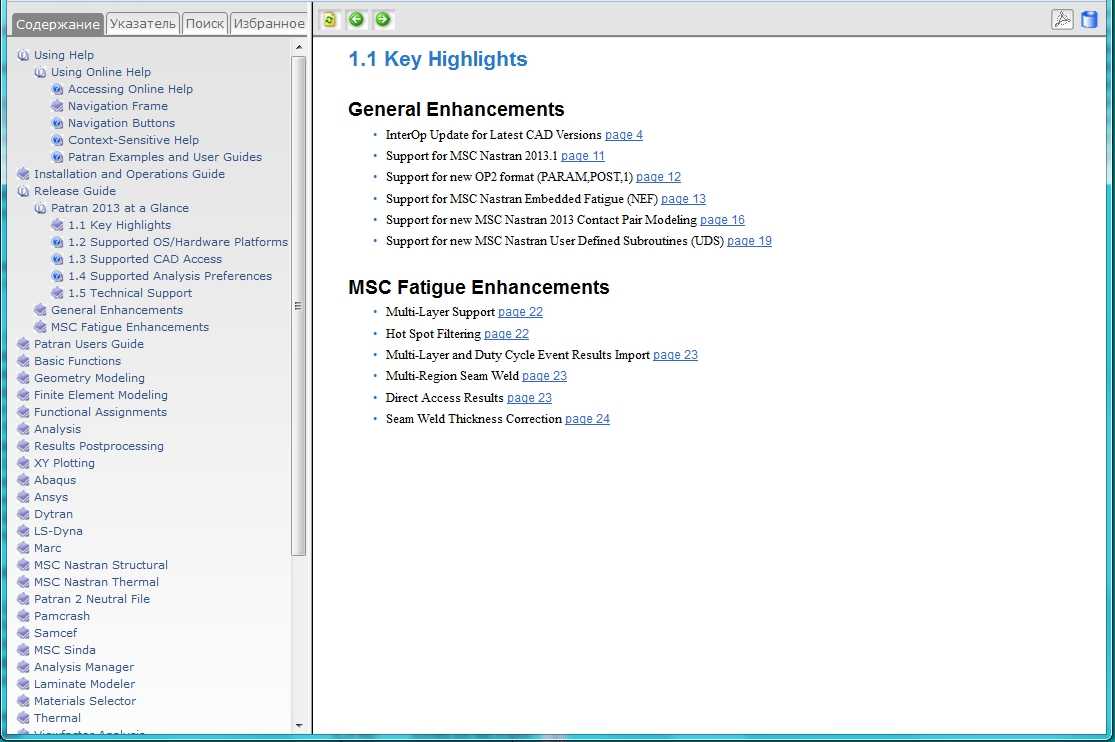
Task: Go back with the green left arrow
Action: [x=356, y=20]
